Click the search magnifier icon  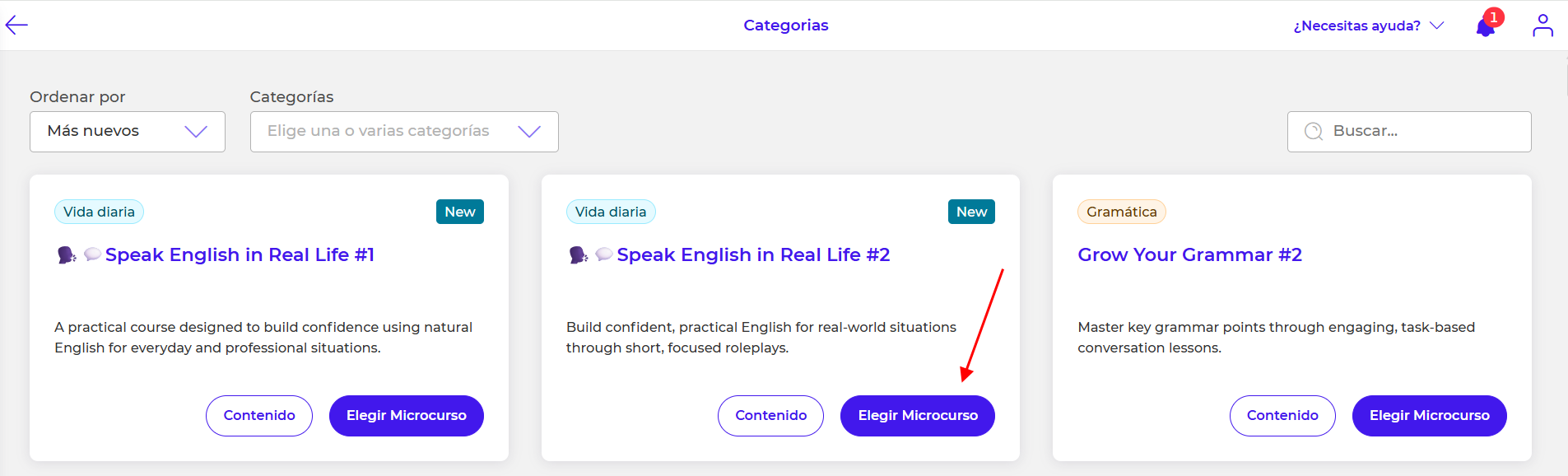tap(1314, 132)
